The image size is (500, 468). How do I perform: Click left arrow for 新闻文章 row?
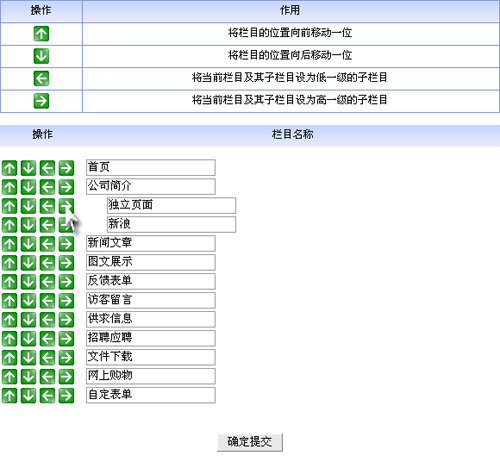tap(47, 244)
